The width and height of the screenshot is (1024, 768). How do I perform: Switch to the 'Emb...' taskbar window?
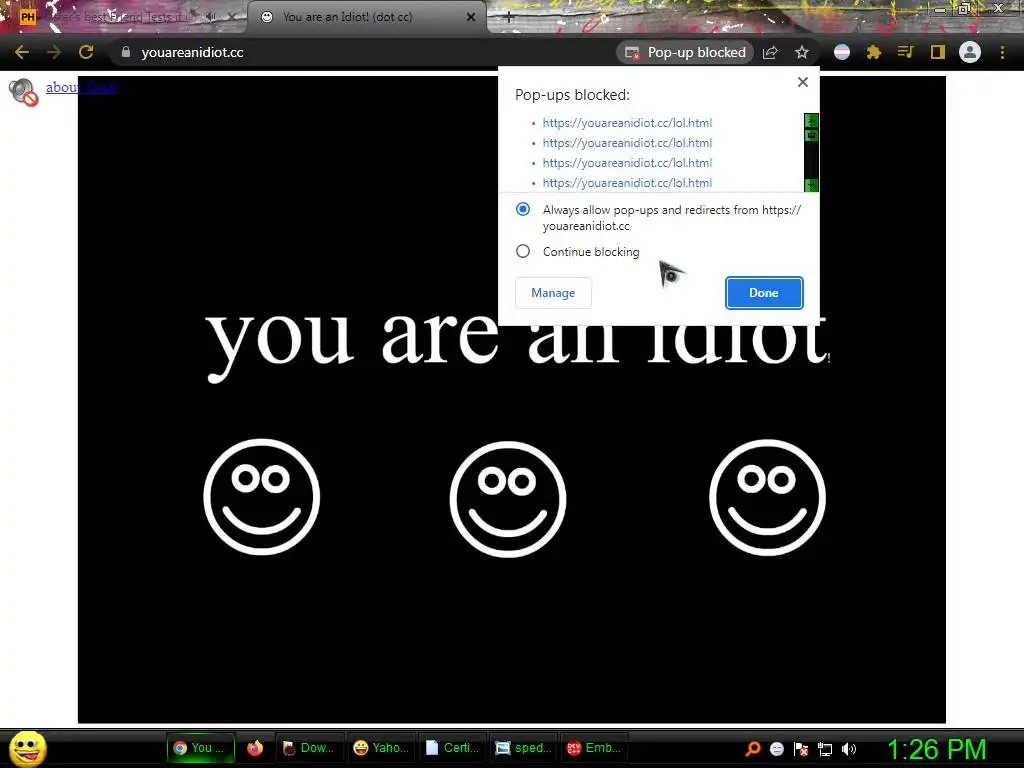[x=594, y=748]
